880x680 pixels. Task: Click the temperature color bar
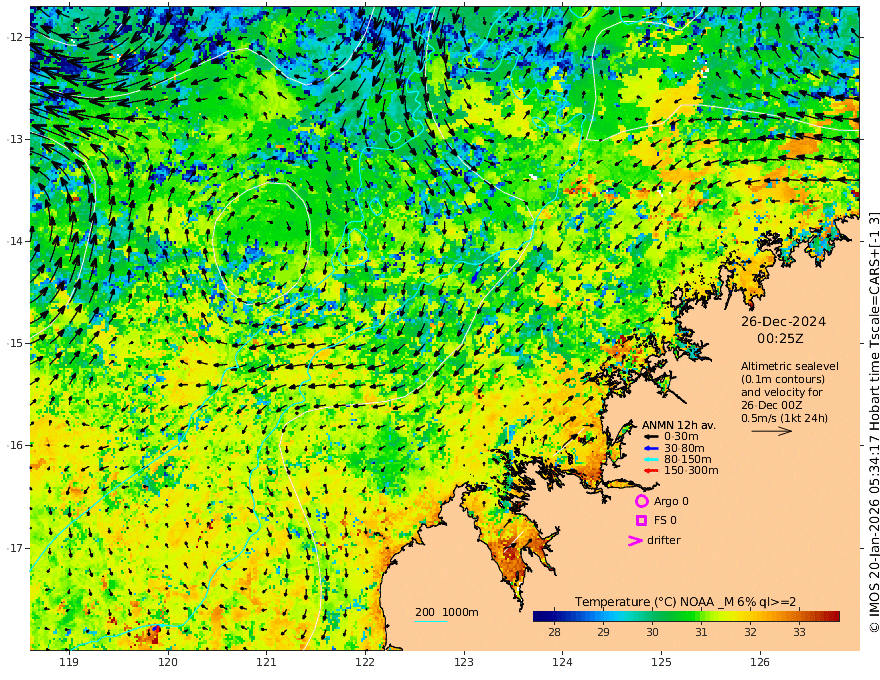pyautogui.click(x=686, y=616)
